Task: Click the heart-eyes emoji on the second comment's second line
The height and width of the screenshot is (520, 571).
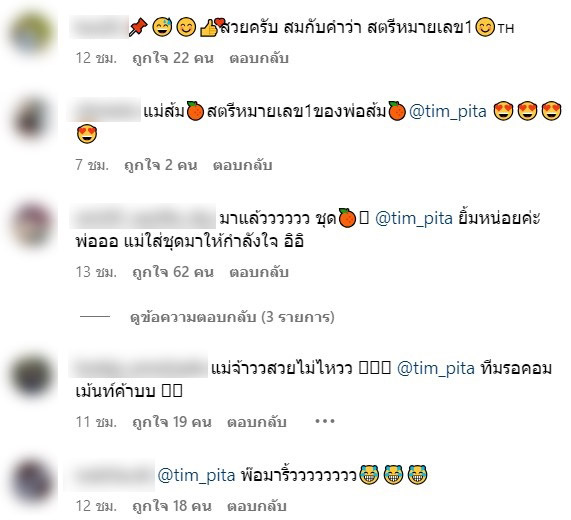Action: coord(87,134)
